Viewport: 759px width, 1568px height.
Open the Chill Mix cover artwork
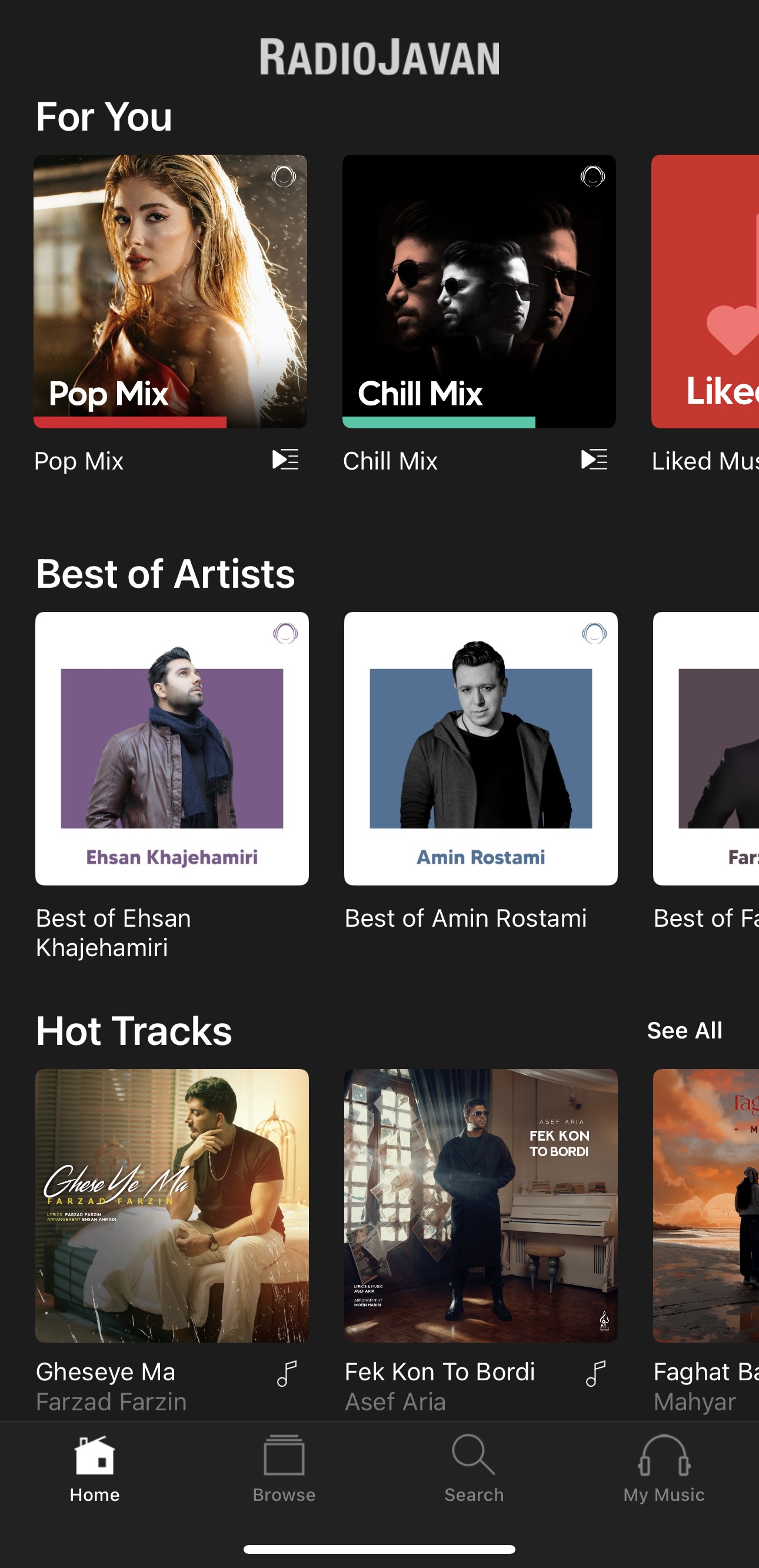pyautogui.click(x=479, y=291)
